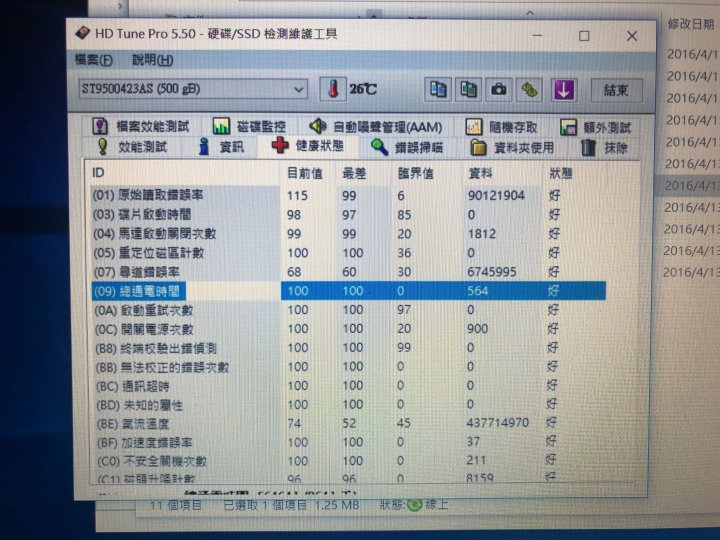Select the (0A) 啟動重試次數 row
720x540 pixels.
click(348, 310)
